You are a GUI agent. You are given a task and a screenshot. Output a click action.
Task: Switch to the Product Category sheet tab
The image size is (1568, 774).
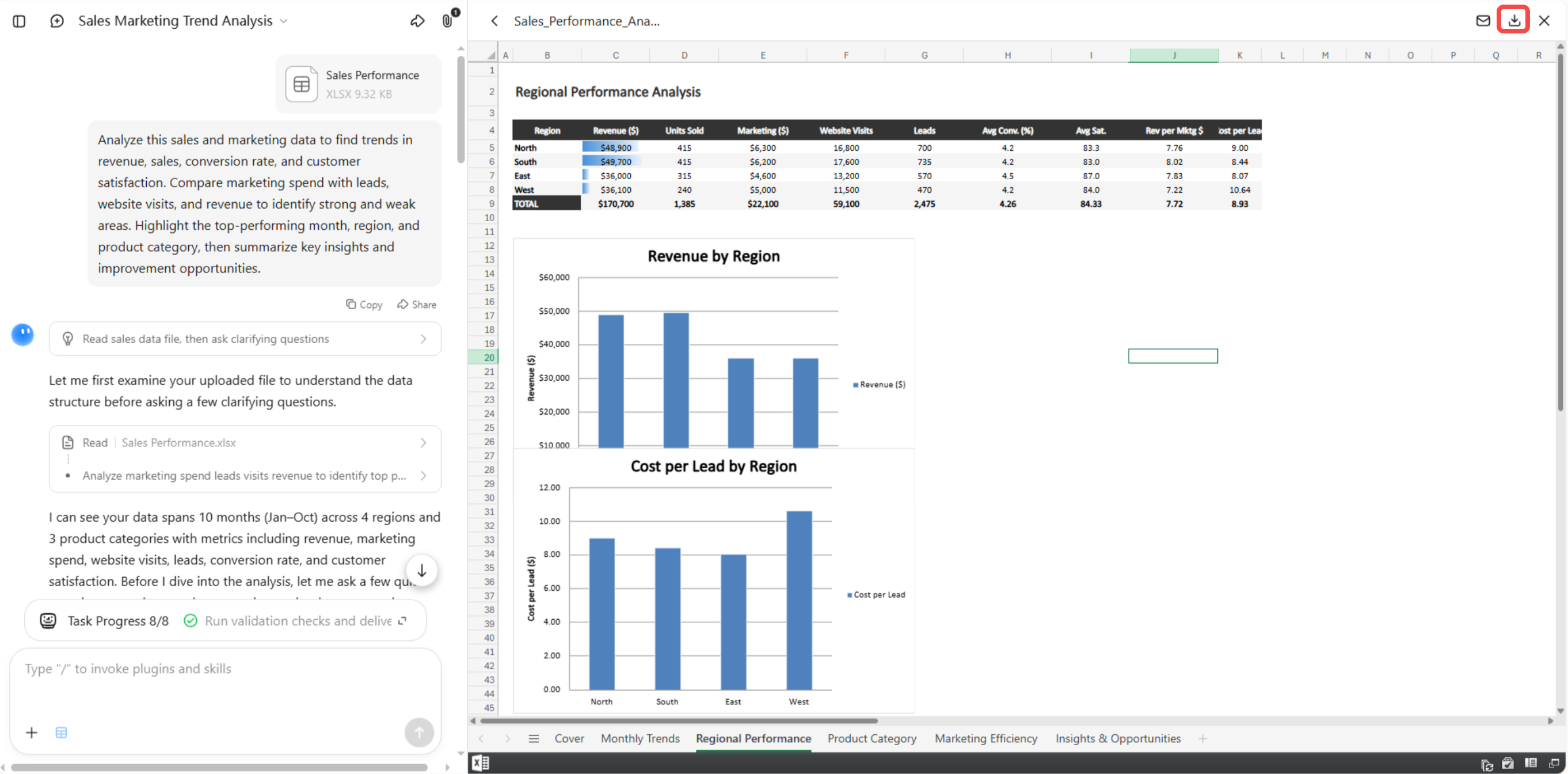(871, 738)
